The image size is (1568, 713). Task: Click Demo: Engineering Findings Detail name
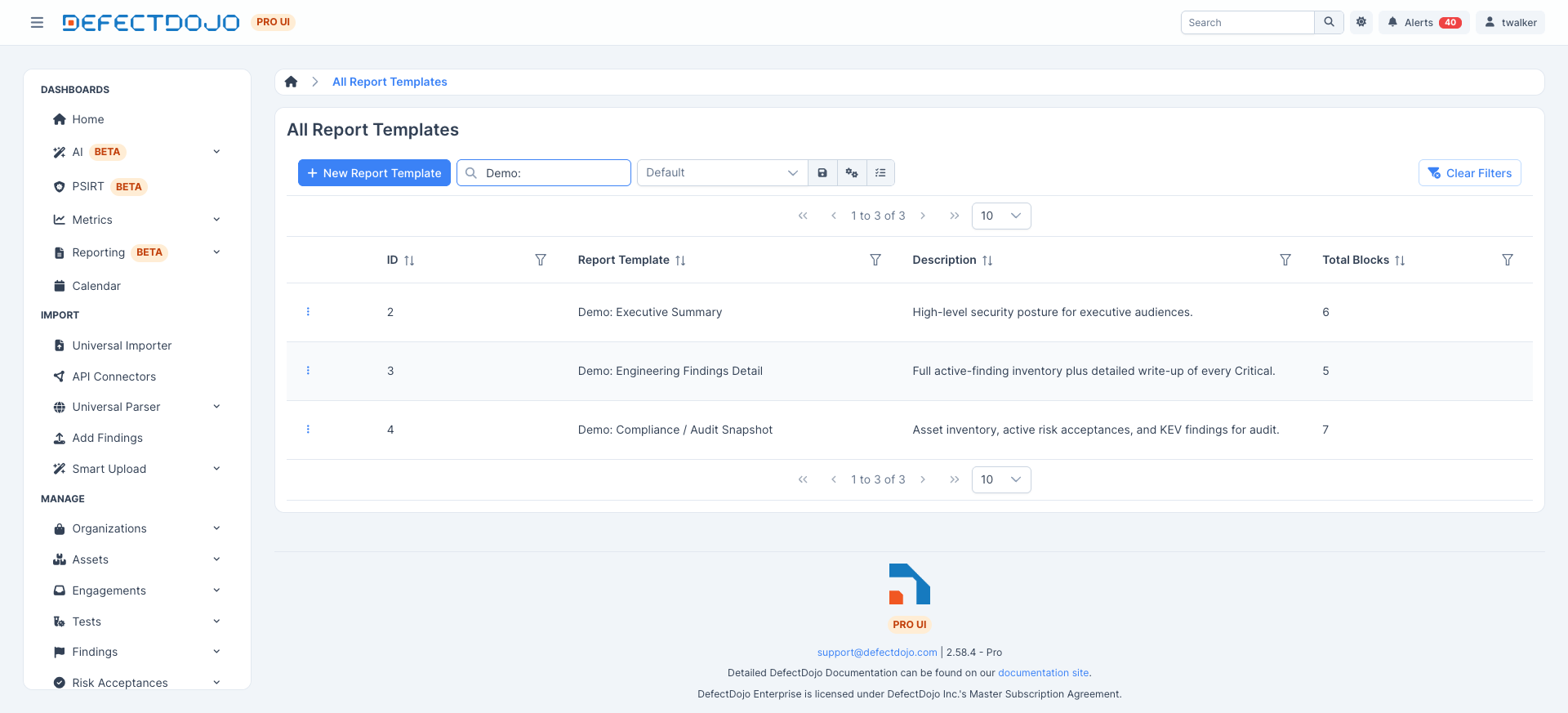(670, 371)
